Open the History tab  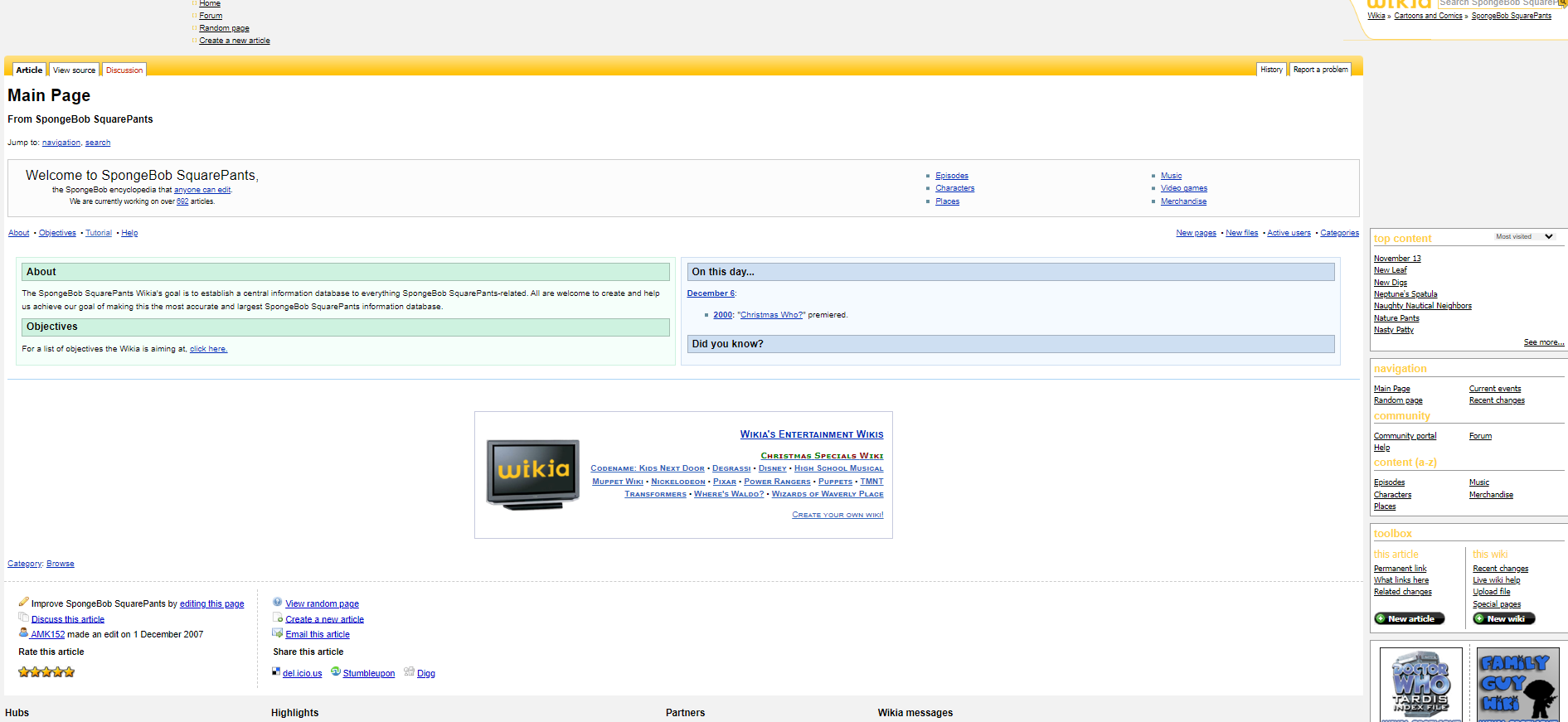(1271, 70)
